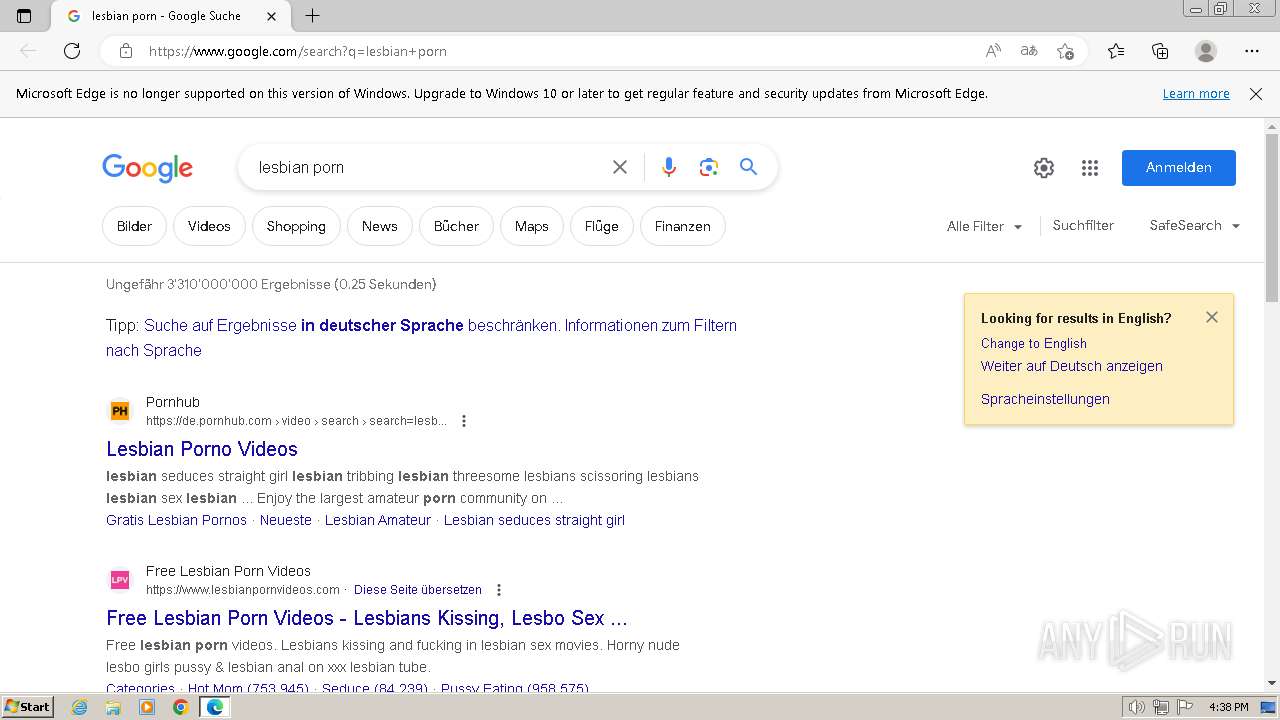Launch Chrome from the taskbar
The width and height of the screenshot is (1280, 720).
point(180,707)
